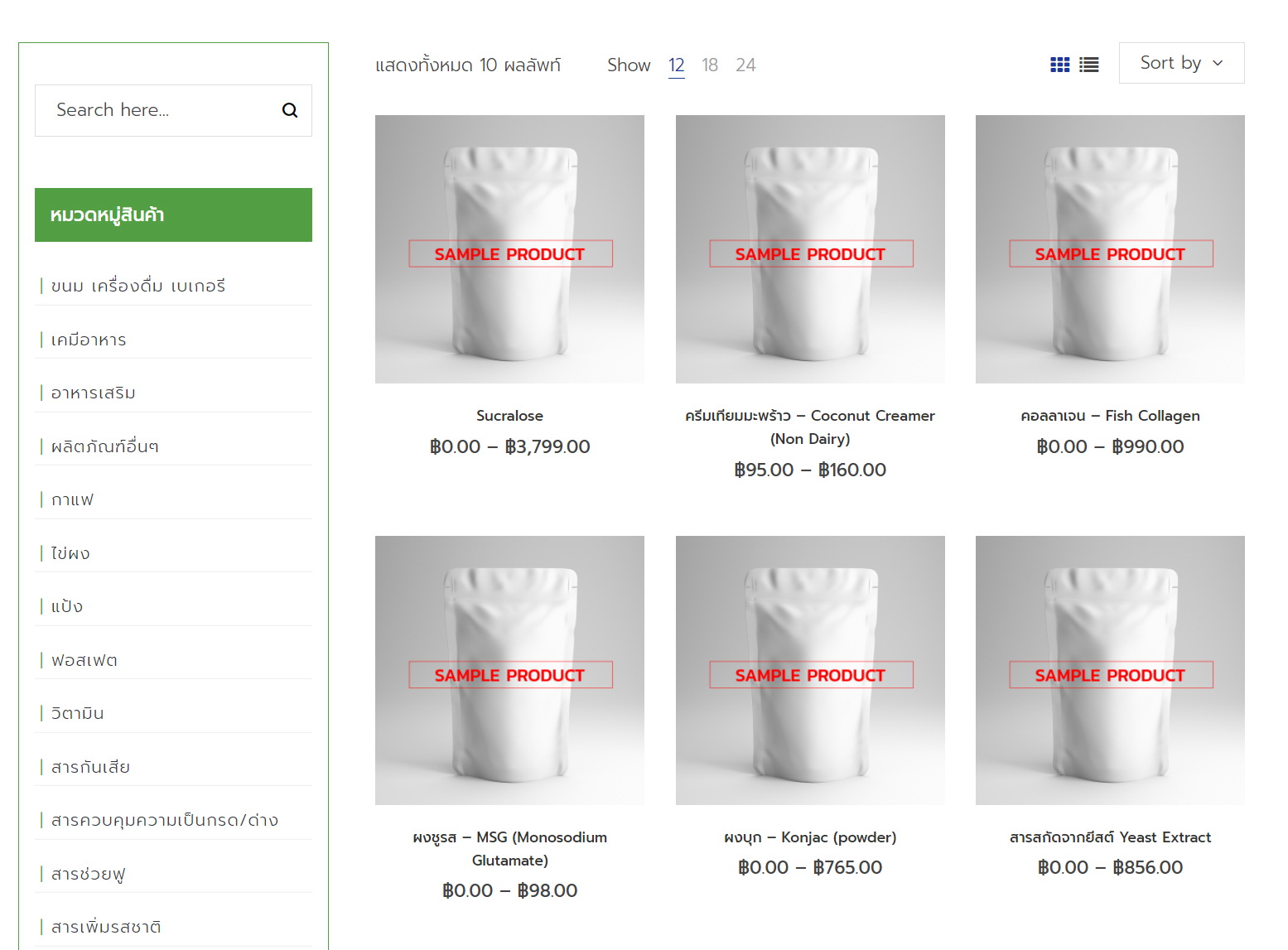Open the ขนม เครื่องดื่ม เบเกอรี category
The image size is (1288, 950).
point(137,286)
